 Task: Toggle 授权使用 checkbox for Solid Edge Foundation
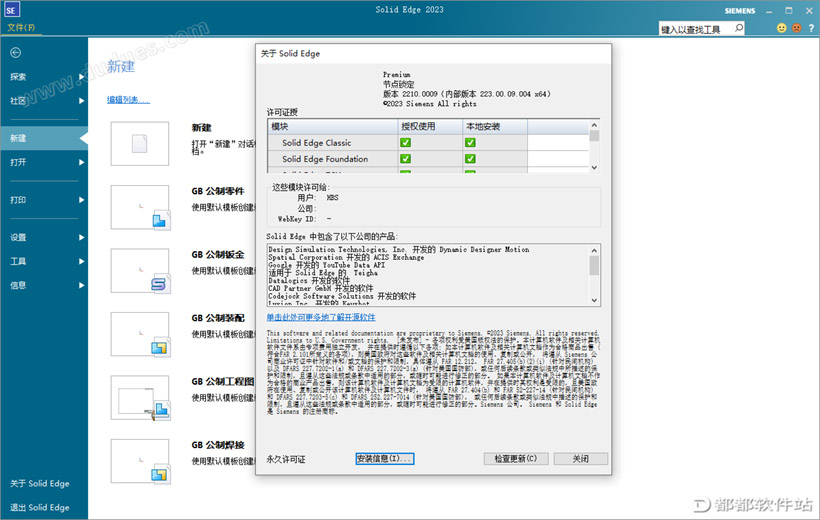pyautogui.click(x=405, y=159)
